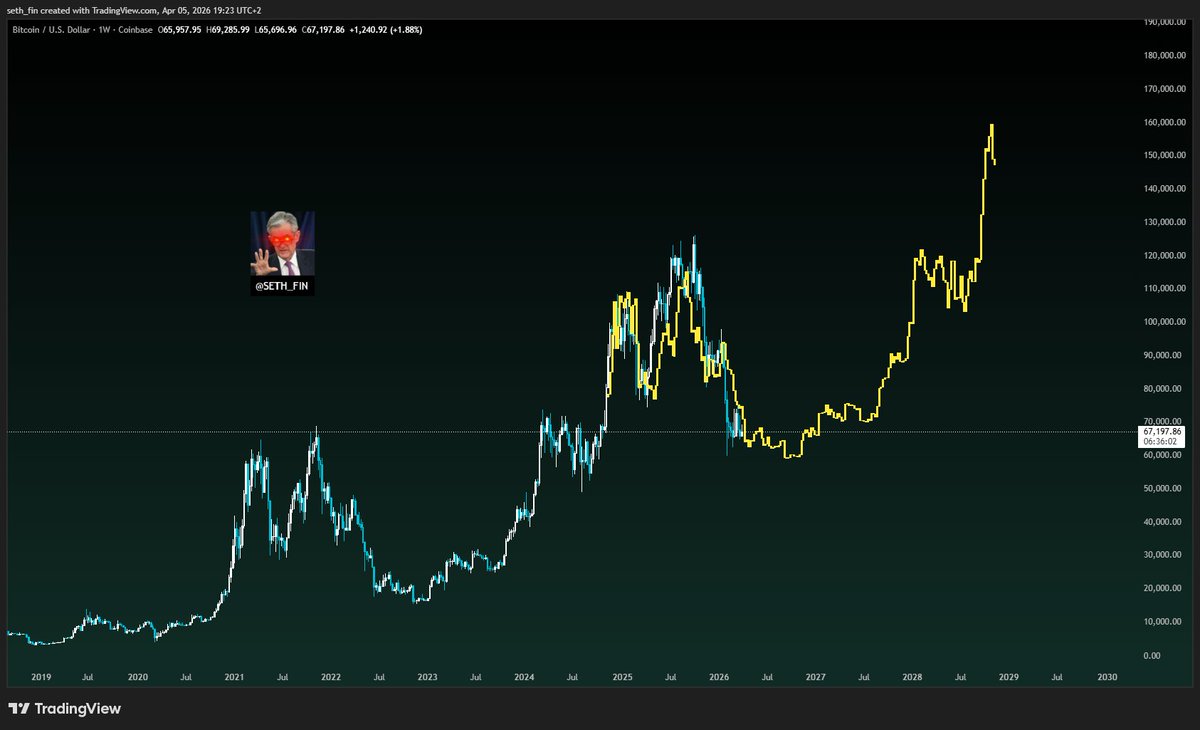Screen dimensions: 1200x730
Task: Select the @SETH_FIN text label
Action: point(282,286)
